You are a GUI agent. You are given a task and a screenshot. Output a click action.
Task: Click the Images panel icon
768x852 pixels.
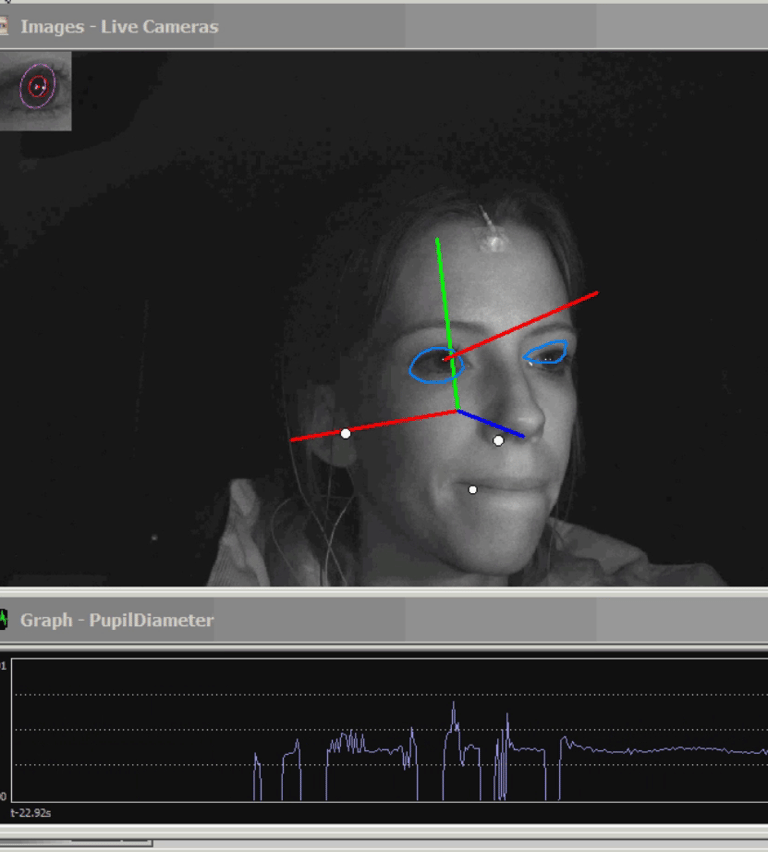coord(3,26)
